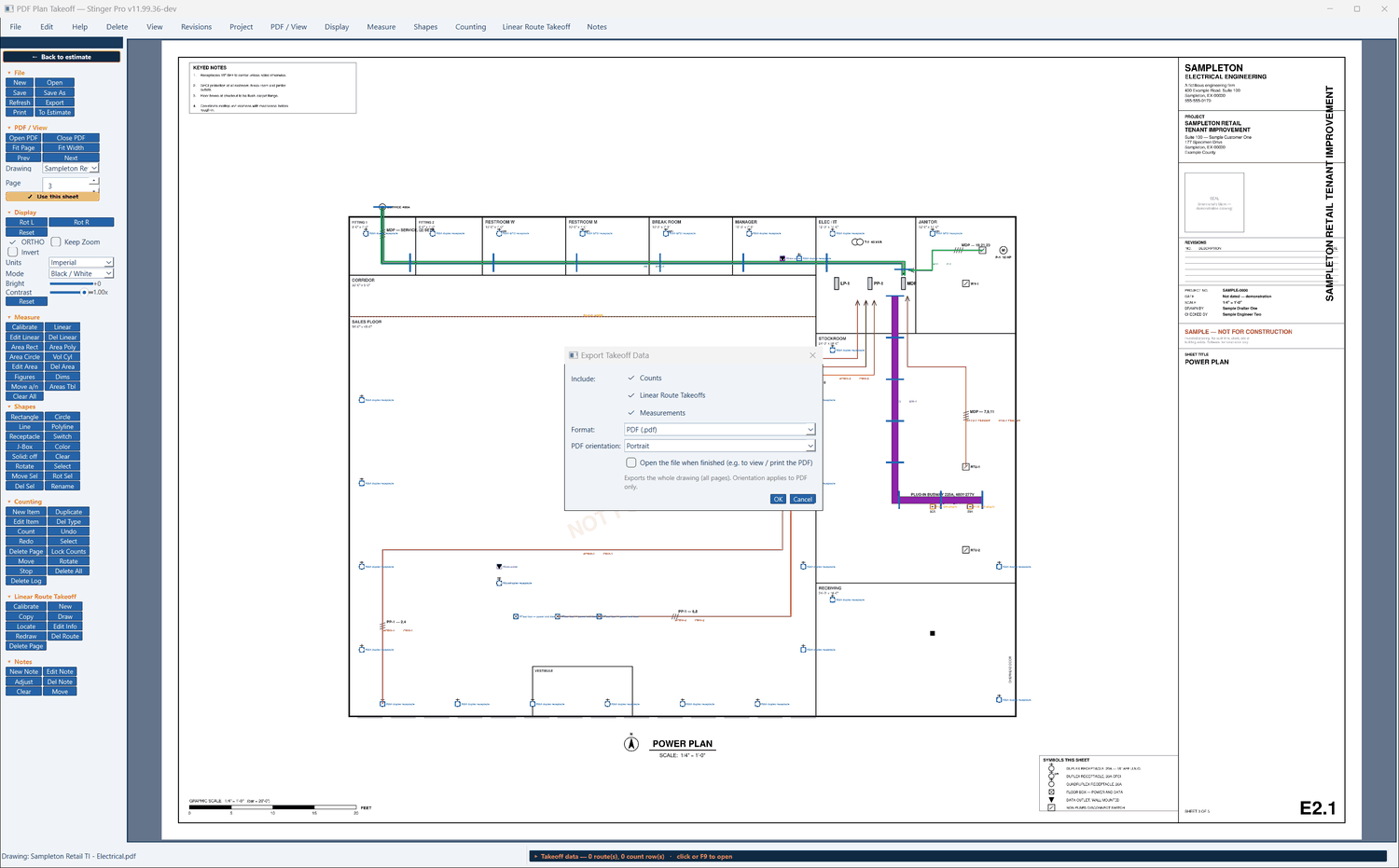Viewport: 1399px width, 868px height.
Task: Open the Shapes menu in the menu bar
Action: (x=425, y=27)
